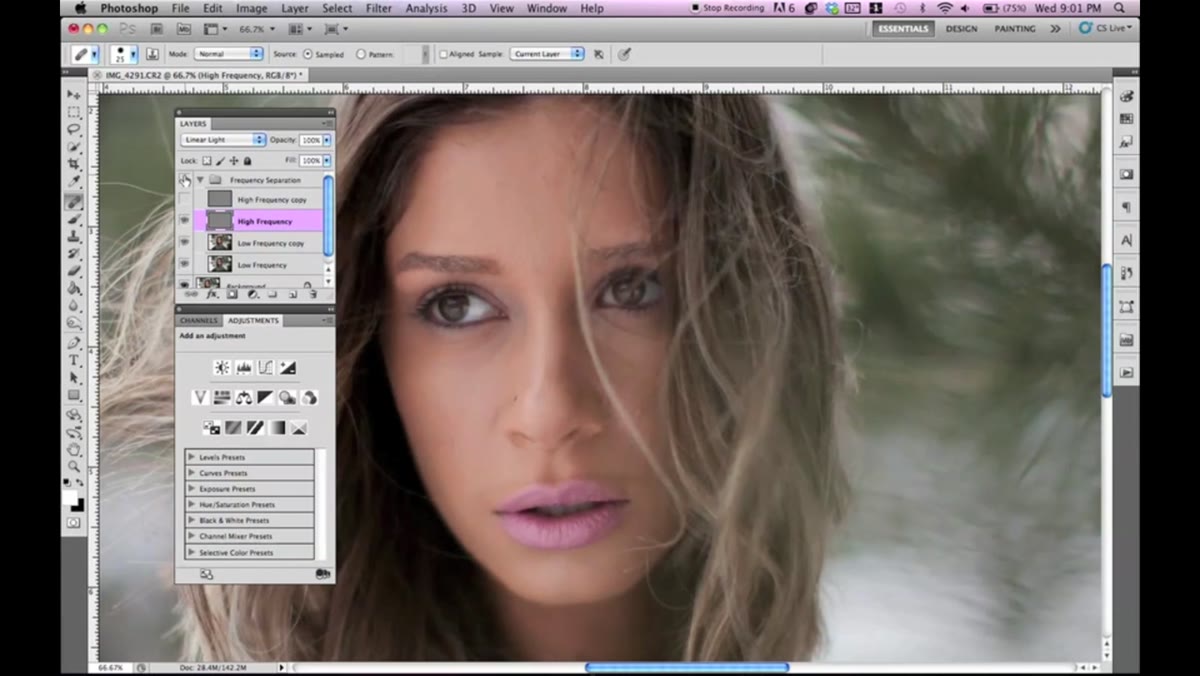Select the Type tool
Screen dimensions: 1200x676
74,360
